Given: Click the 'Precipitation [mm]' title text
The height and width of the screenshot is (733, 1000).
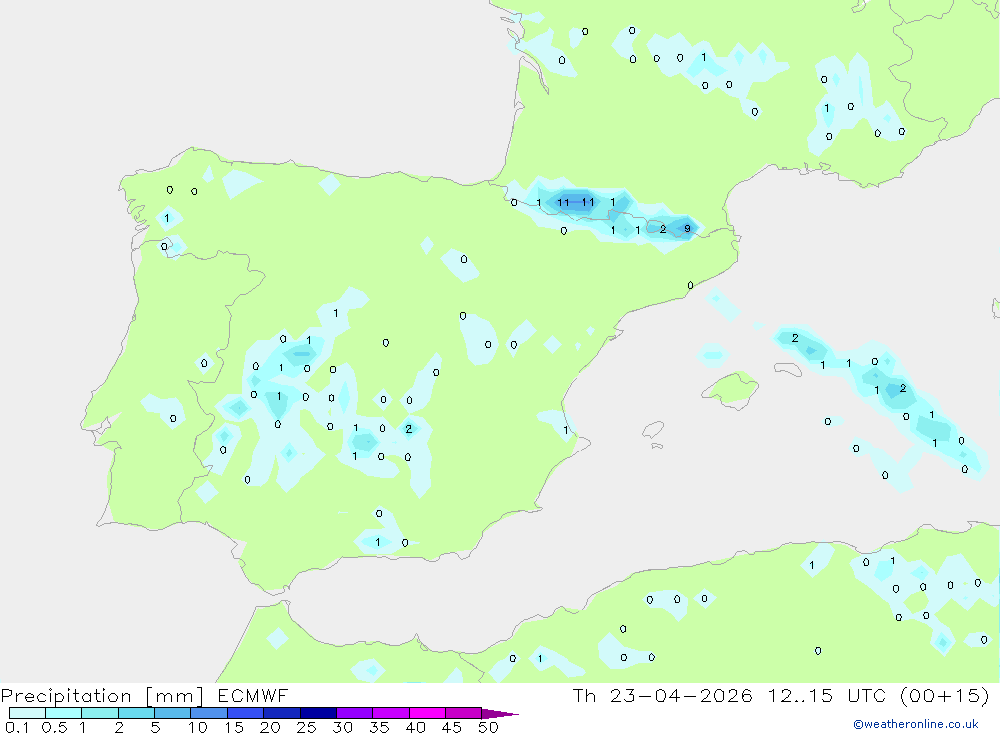Looking at the screenshot, I should [x=102, y=696].
